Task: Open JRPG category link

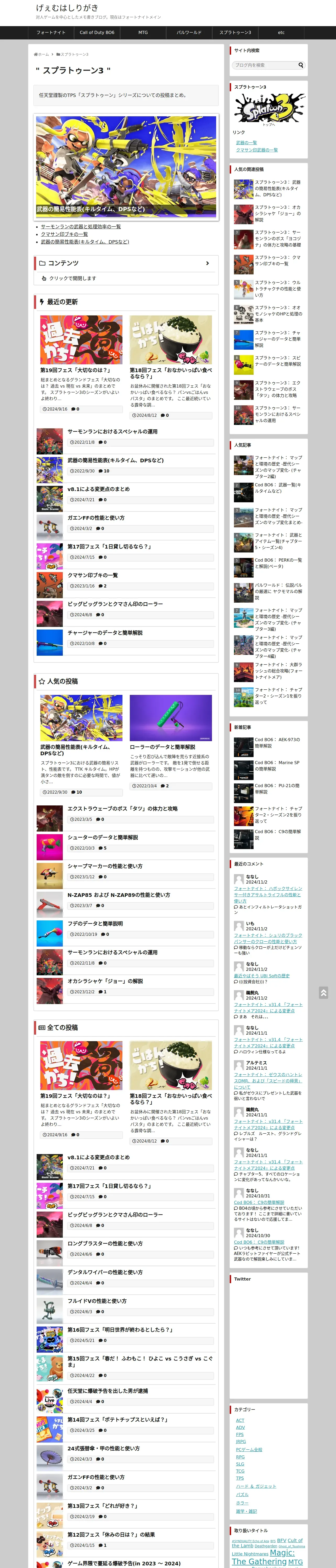Action: point(241,1442)
